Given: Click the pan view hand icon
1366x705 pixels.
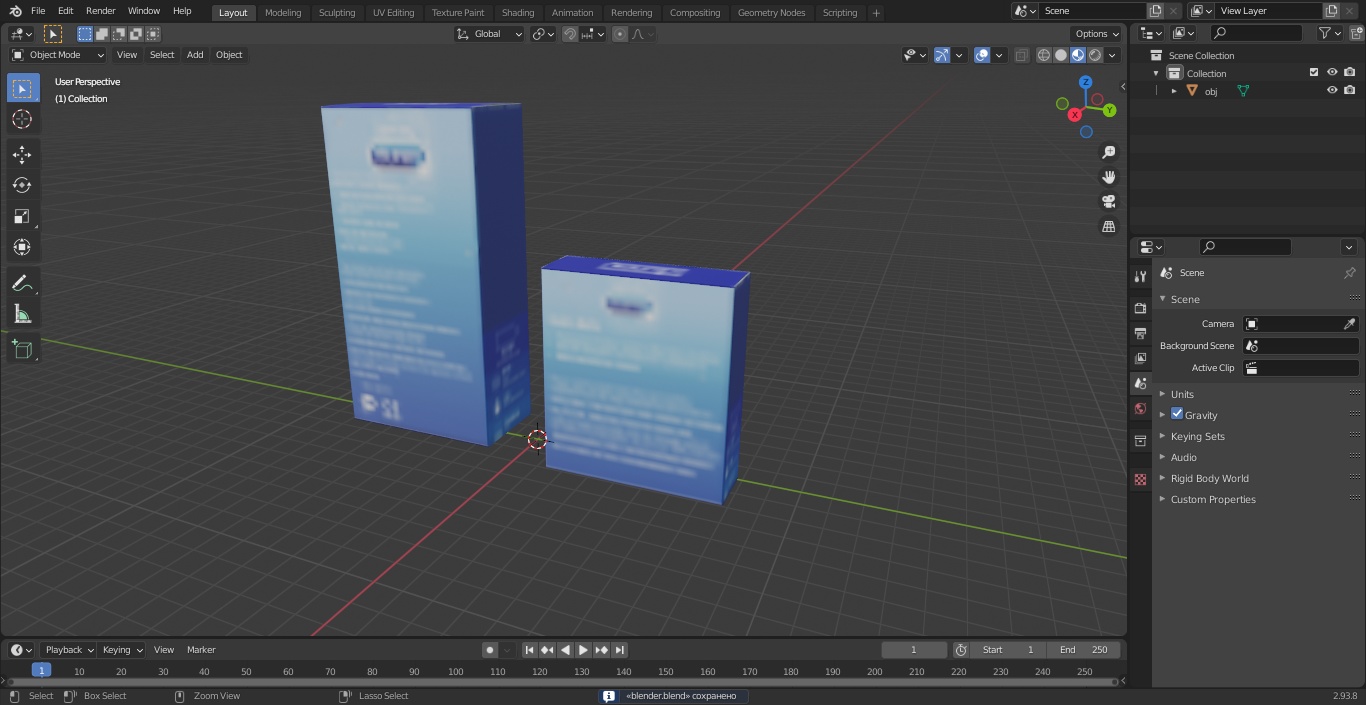Looking at the screenshot, I should pyautogui.click(x=1108, y=177).
